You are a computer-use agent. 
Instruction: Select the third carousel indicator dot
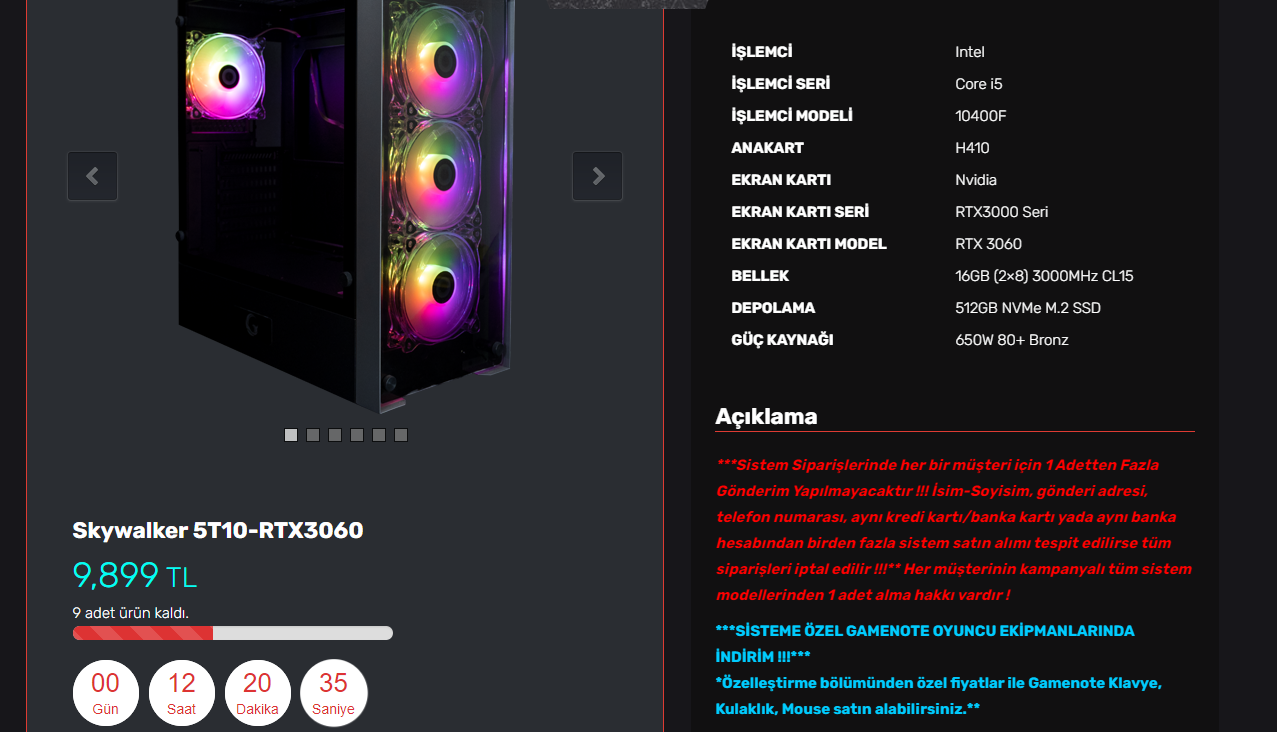coord(335,435)
